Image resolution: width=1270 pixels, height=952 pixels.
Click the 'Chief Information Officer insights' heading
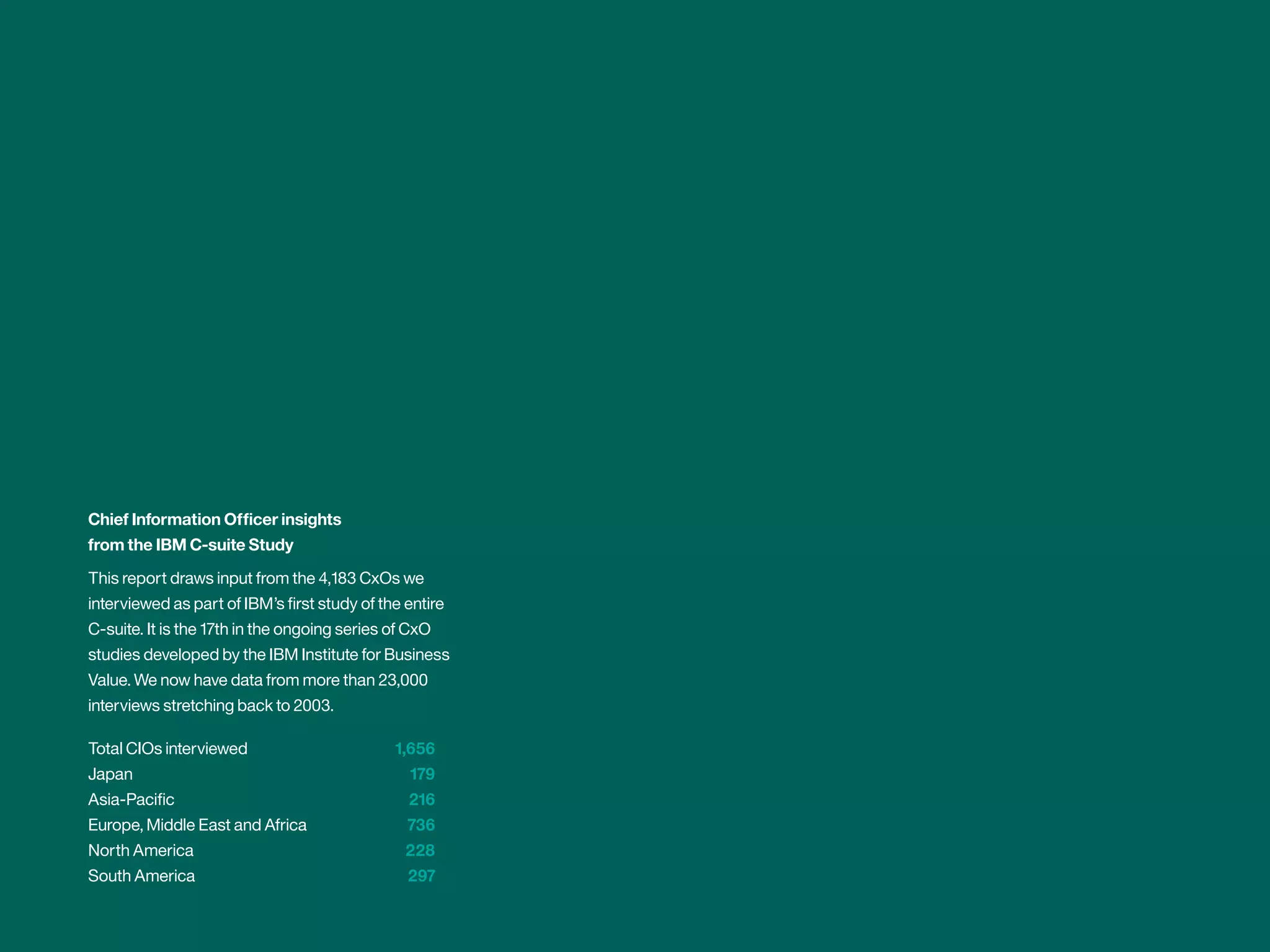tap(214, 519)
